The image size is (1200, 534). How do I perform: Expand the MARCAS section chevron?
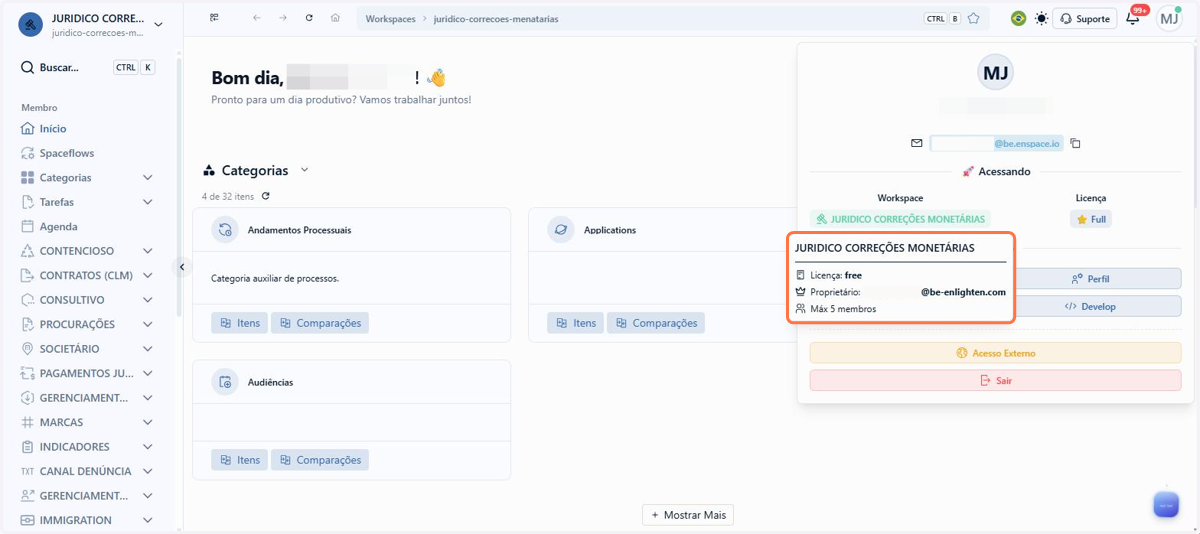[148, 422]
